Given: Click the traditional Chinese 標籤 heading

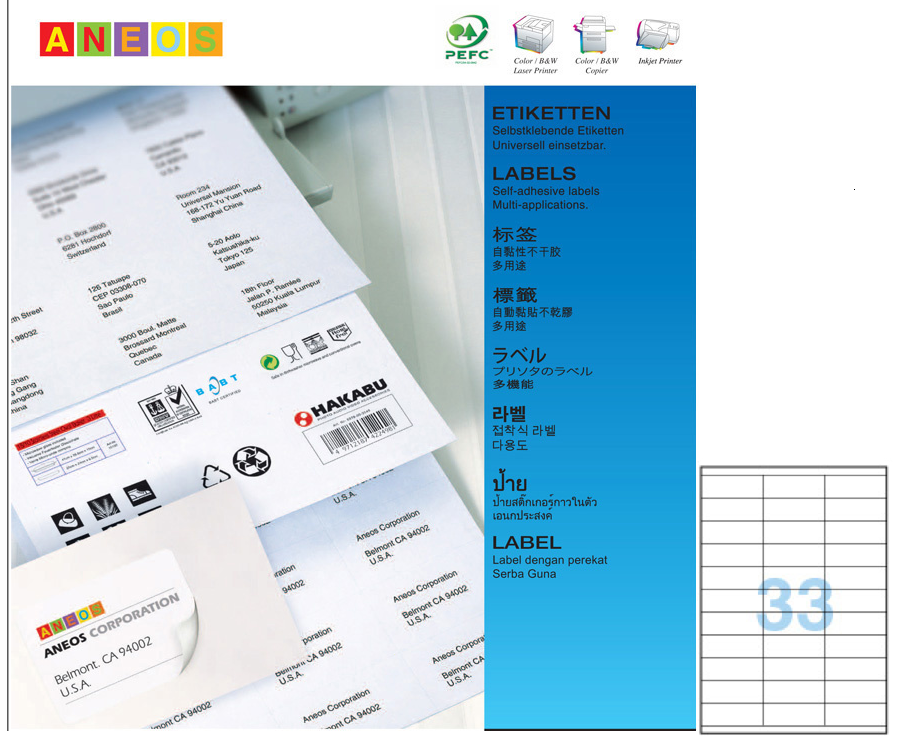Looking at the screenshot, I should pyautogui.click(x=514, y=295).
